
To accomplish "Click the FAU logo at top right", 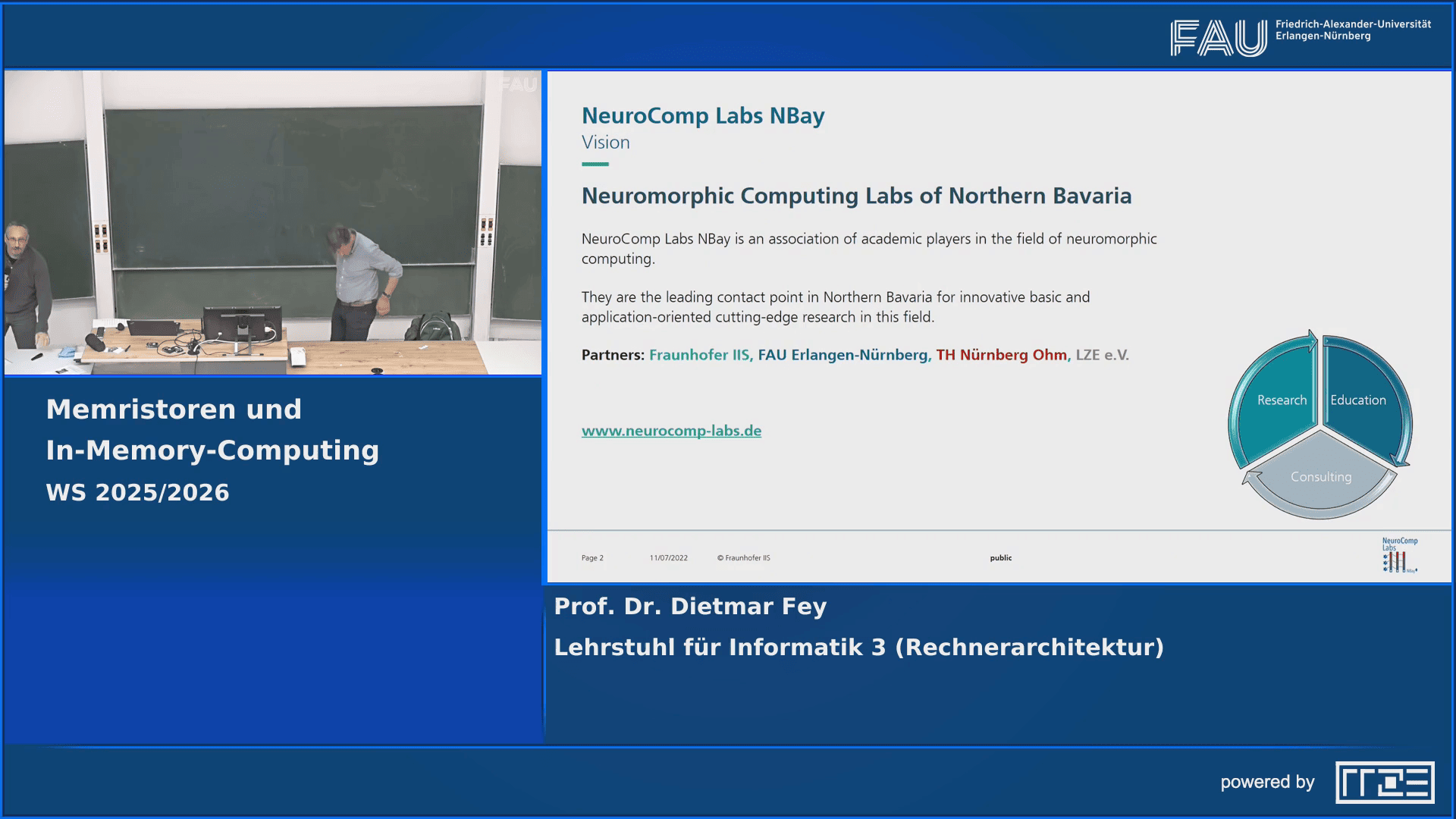I will [1218, 37].
